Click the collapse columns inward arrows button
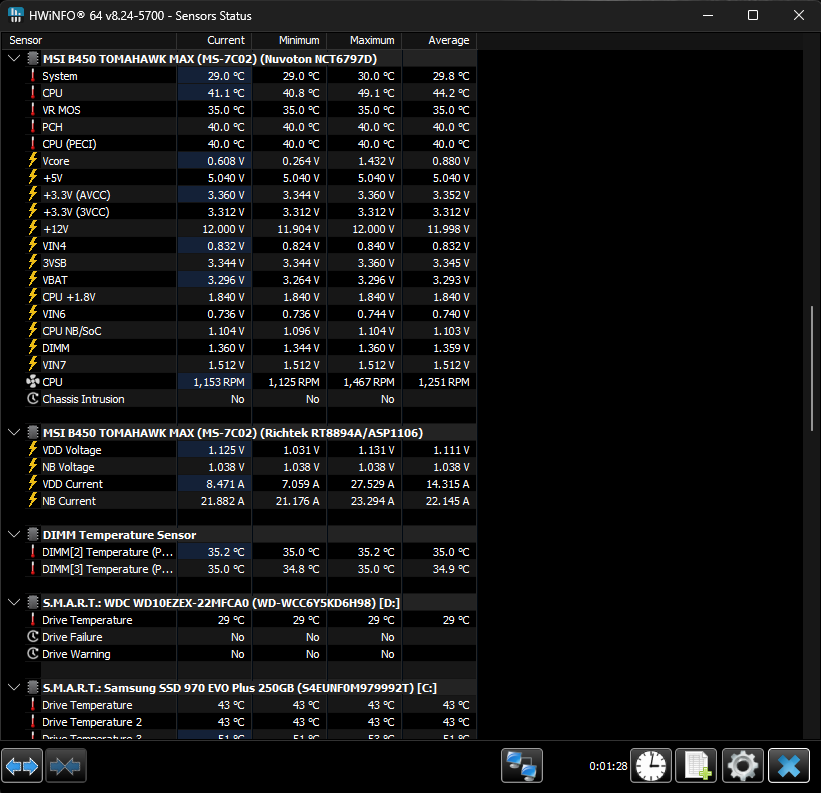This screenshot has width=821, height=793. tap(66, 766)
